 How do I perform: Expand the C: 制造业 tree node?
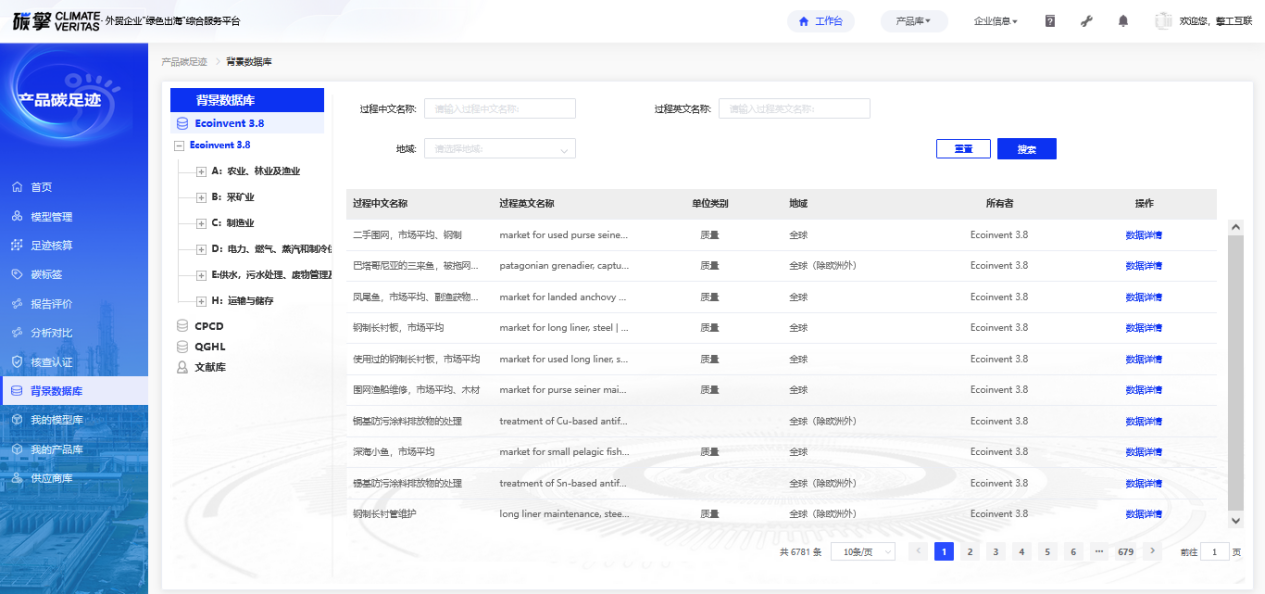coord(201,224)
